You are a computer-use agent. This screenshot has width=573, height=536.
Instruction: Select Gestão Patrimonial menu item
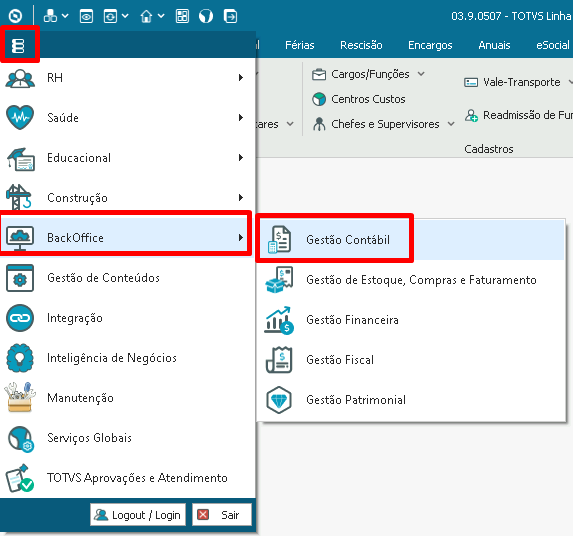pos(411,400)
